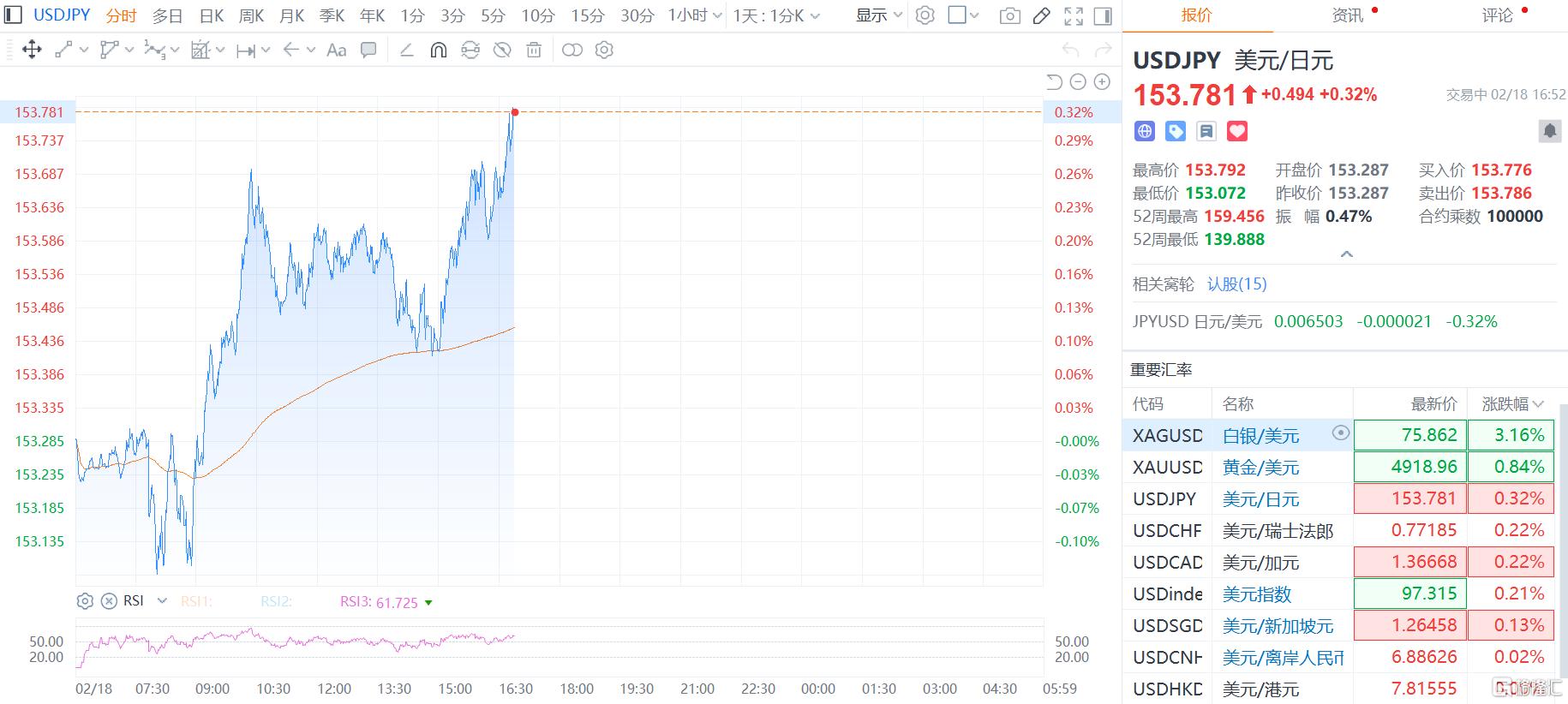Click the camera screenshot icon
Image resolution: width=1568 pixels, height=704 pixels.
pyautogui.click(x=1010, y=15)
